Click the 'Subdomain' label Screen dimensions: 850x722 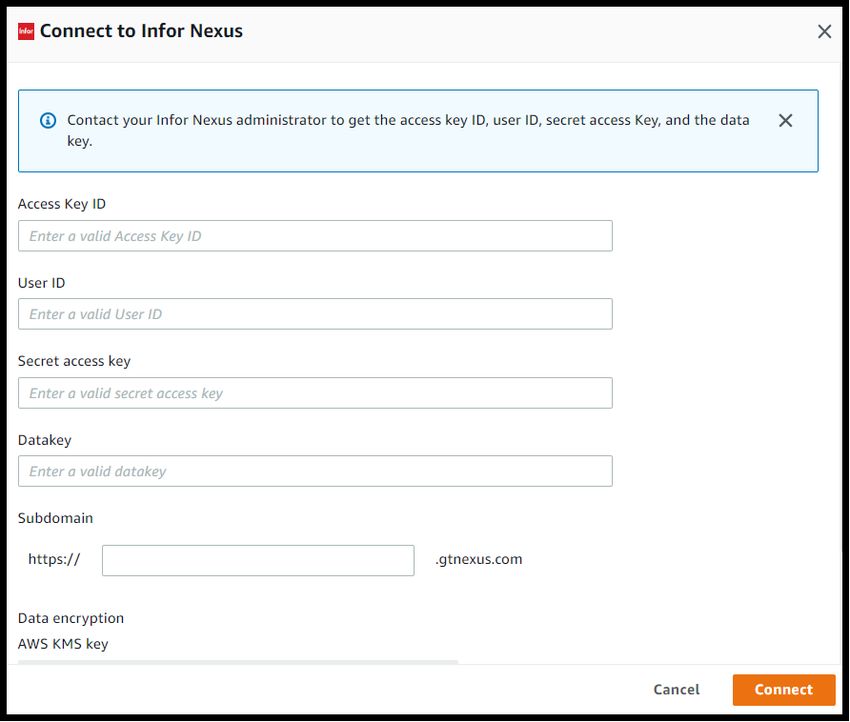click(55, 518)
